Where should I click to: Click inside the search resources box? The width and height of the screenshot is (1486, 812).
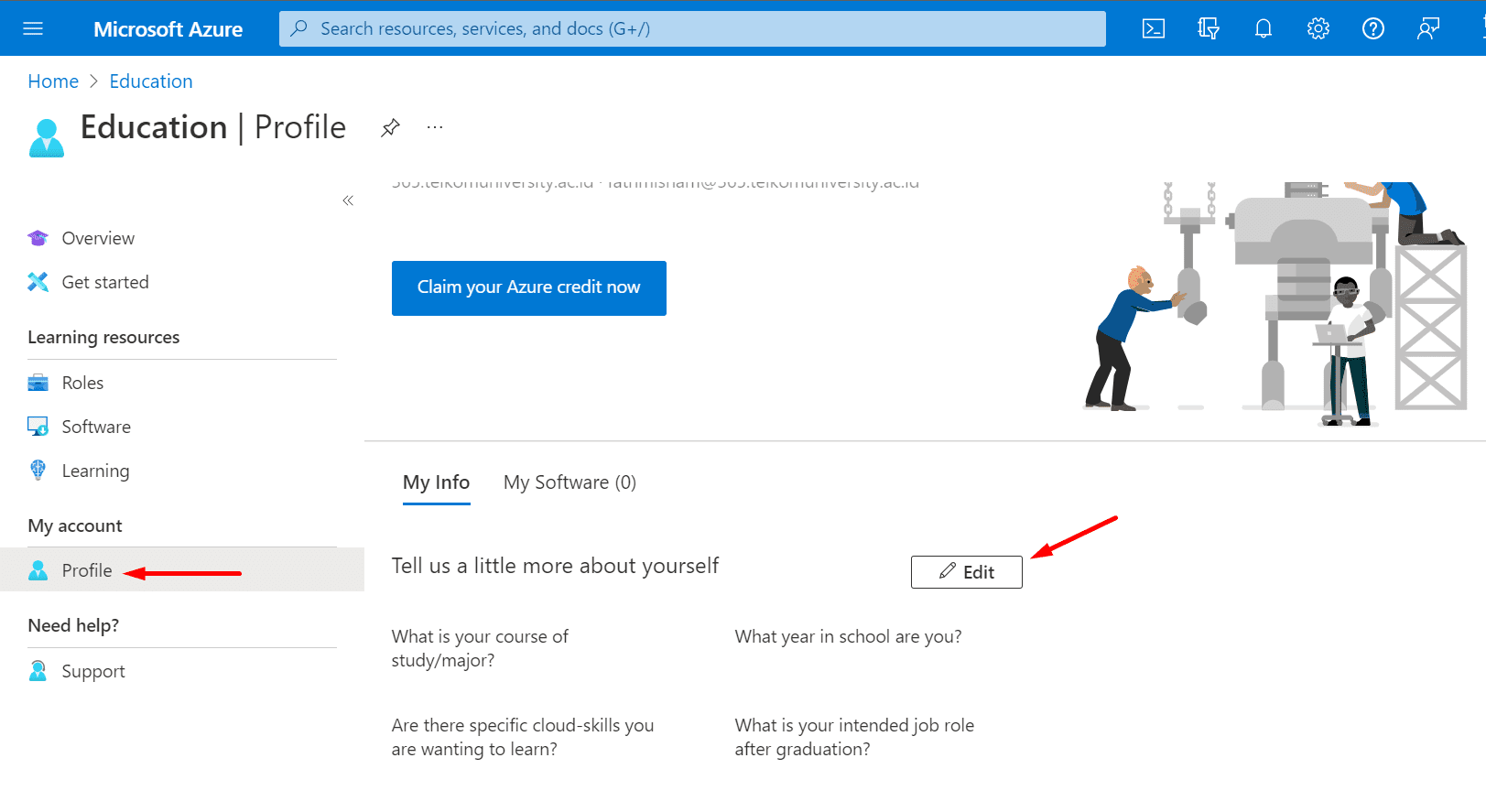(692, 28)
